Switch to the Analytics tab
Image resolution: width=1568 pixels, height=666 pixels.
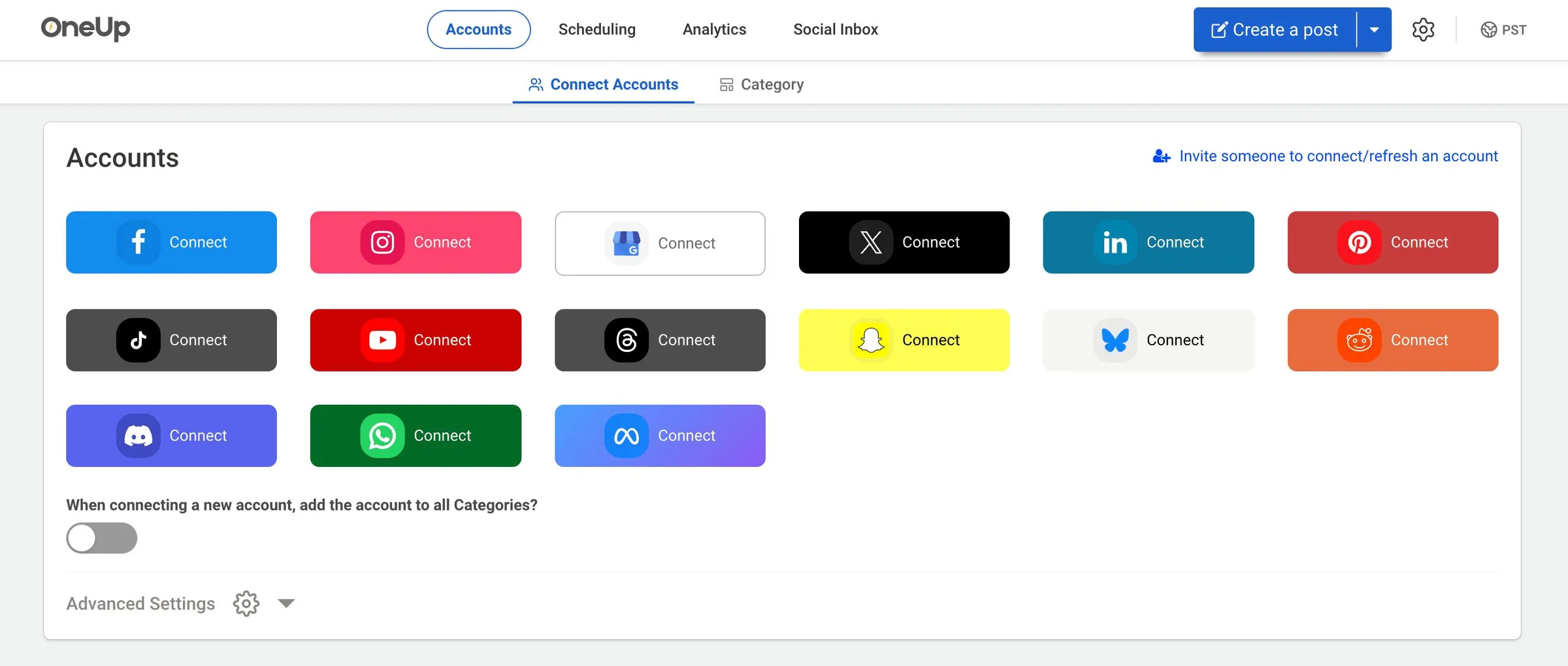[714, 29]
